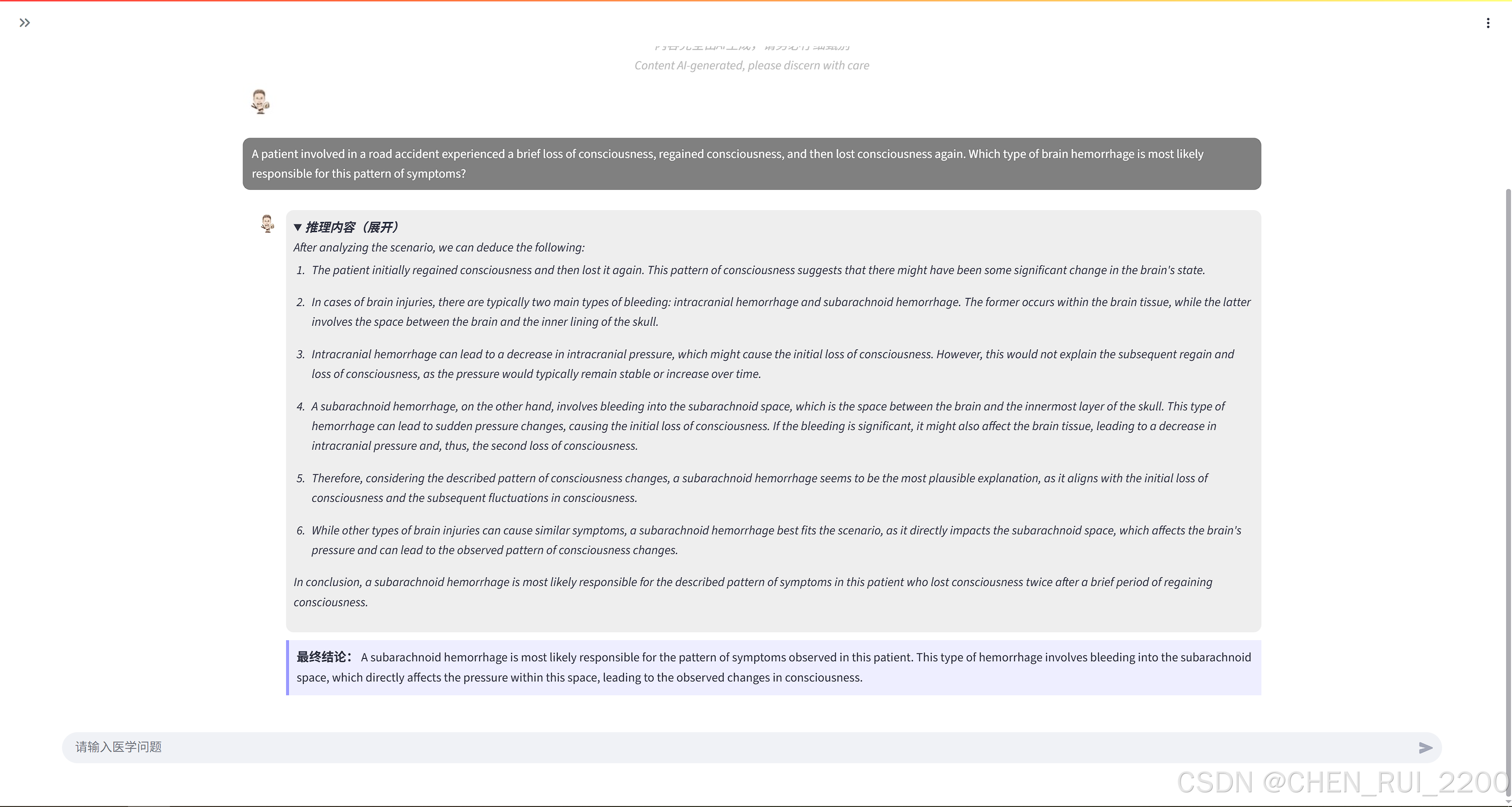The width and height of the screenshot is (1512, 807).
Task: Click the 最终结论 bold label
Action: click(323, 657)
